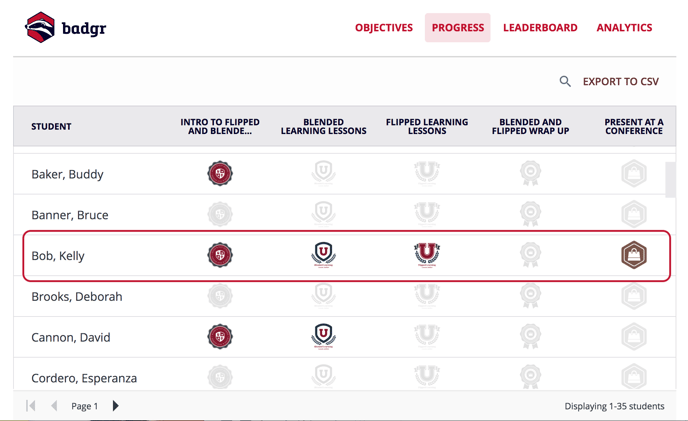Click Banner Bruce's greyed Blended Wrap Up badge
Image resolution: width=688 pixels, height=421 pixels.
pyautogui.click(x=530, y=214)
